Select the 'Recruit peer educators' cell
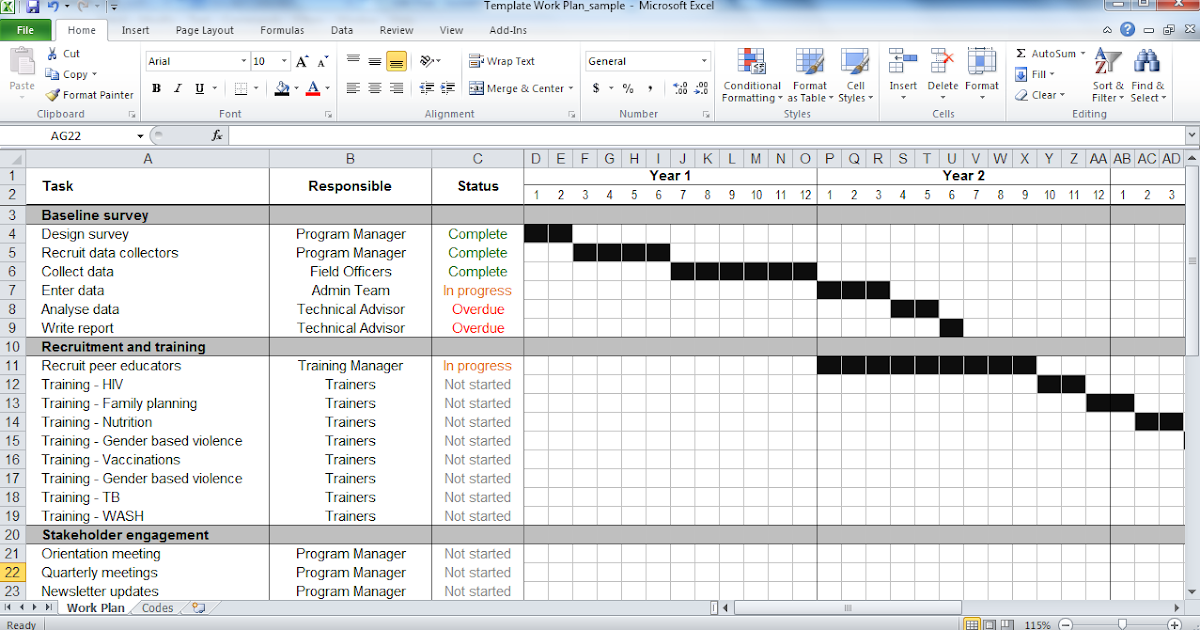 click(x=148, y=366)
